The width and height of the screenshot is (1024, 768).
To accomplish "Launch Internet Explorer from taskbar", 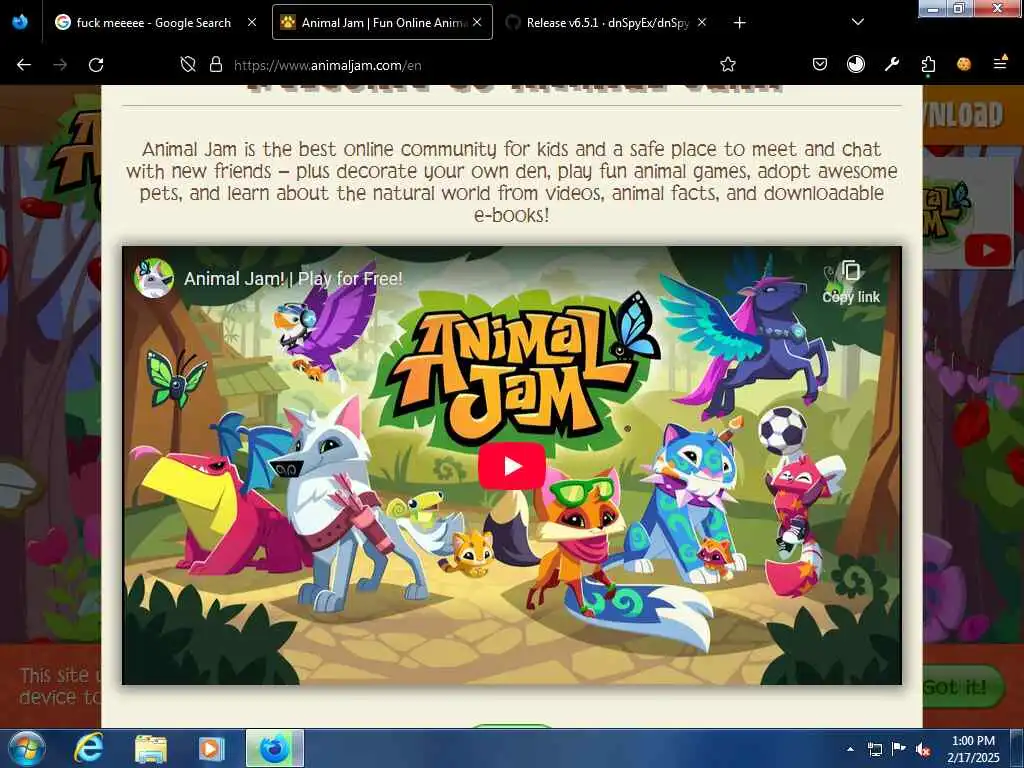I will click(88, 748).
